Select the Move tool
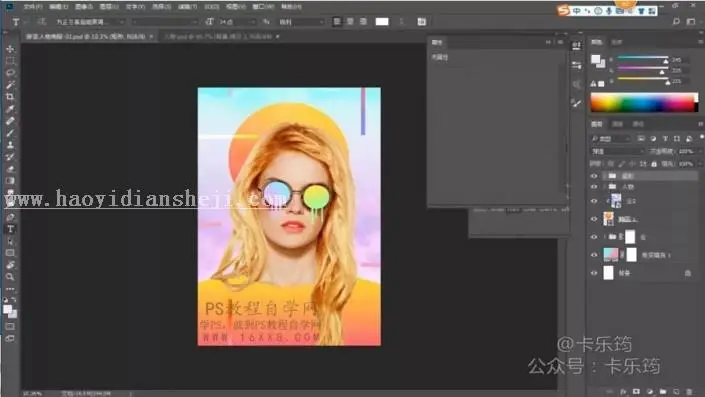Image resolution: width=705 pixels, height=397 pixels. click(x=10, y=49)
